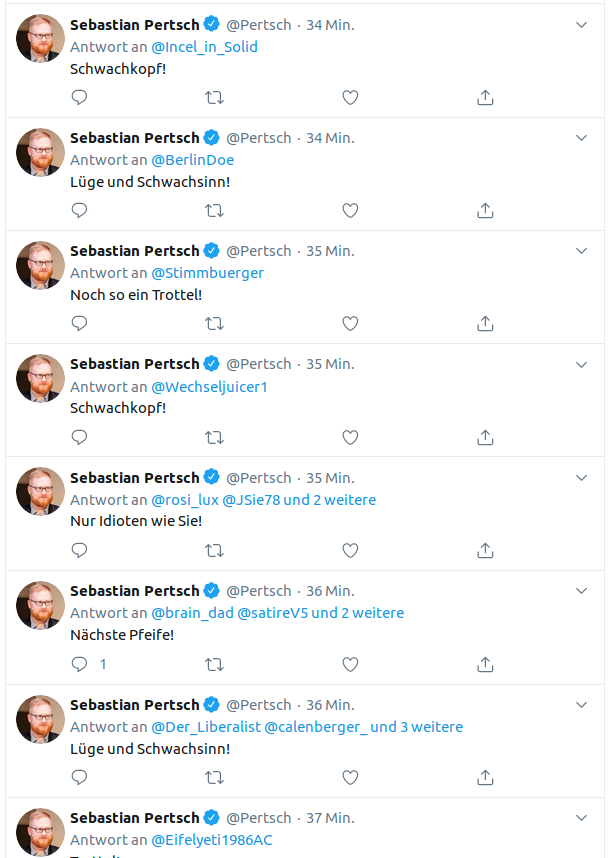Retweet the 'Nur Idioten wie Sie!' tweet

[x=214, y=550]
